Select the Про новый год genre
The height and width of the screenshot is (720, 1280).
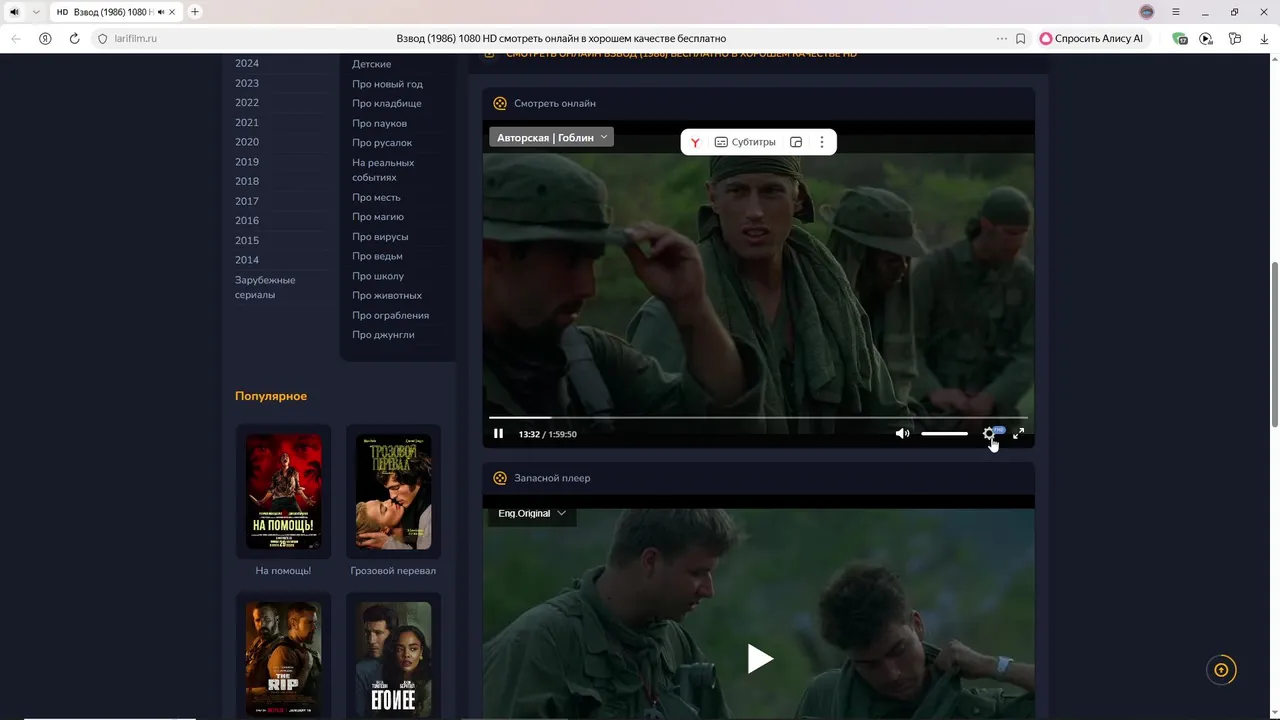387,84
